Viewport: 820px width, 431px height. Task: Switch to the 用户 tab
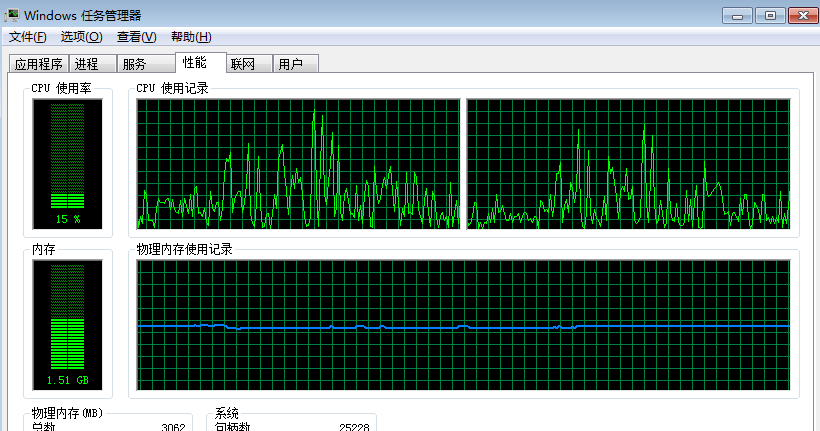pyautogui.click(x=295, y=64)
